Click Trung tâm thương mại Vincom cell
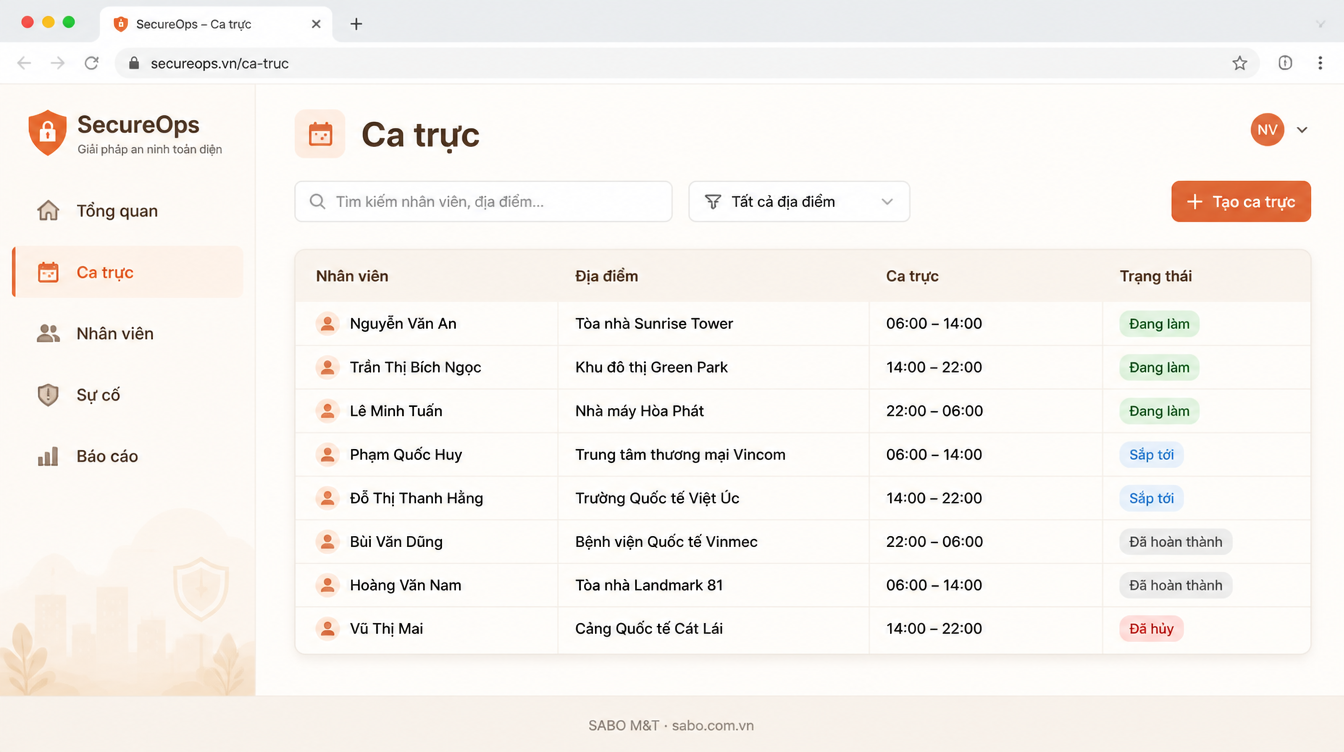The image size is (1344, 752). tap(680, 455)
